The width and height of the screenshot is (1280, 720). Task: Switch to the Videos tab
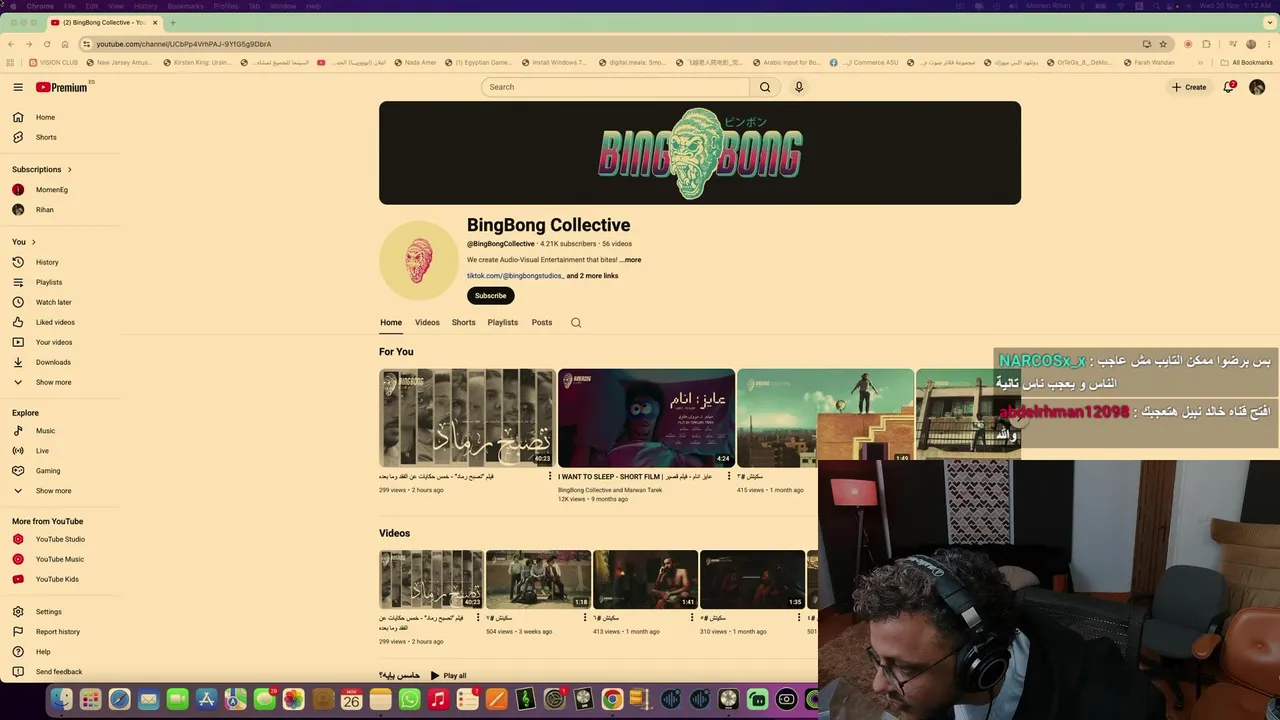[427, 322]
